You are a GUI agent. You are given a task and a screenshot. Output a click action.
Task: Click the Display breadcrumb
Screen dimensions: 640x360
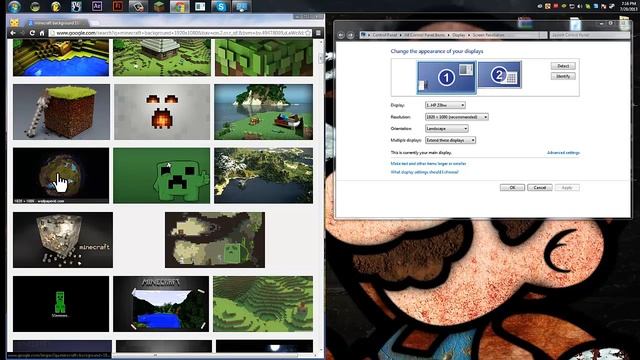pos(458,35)
